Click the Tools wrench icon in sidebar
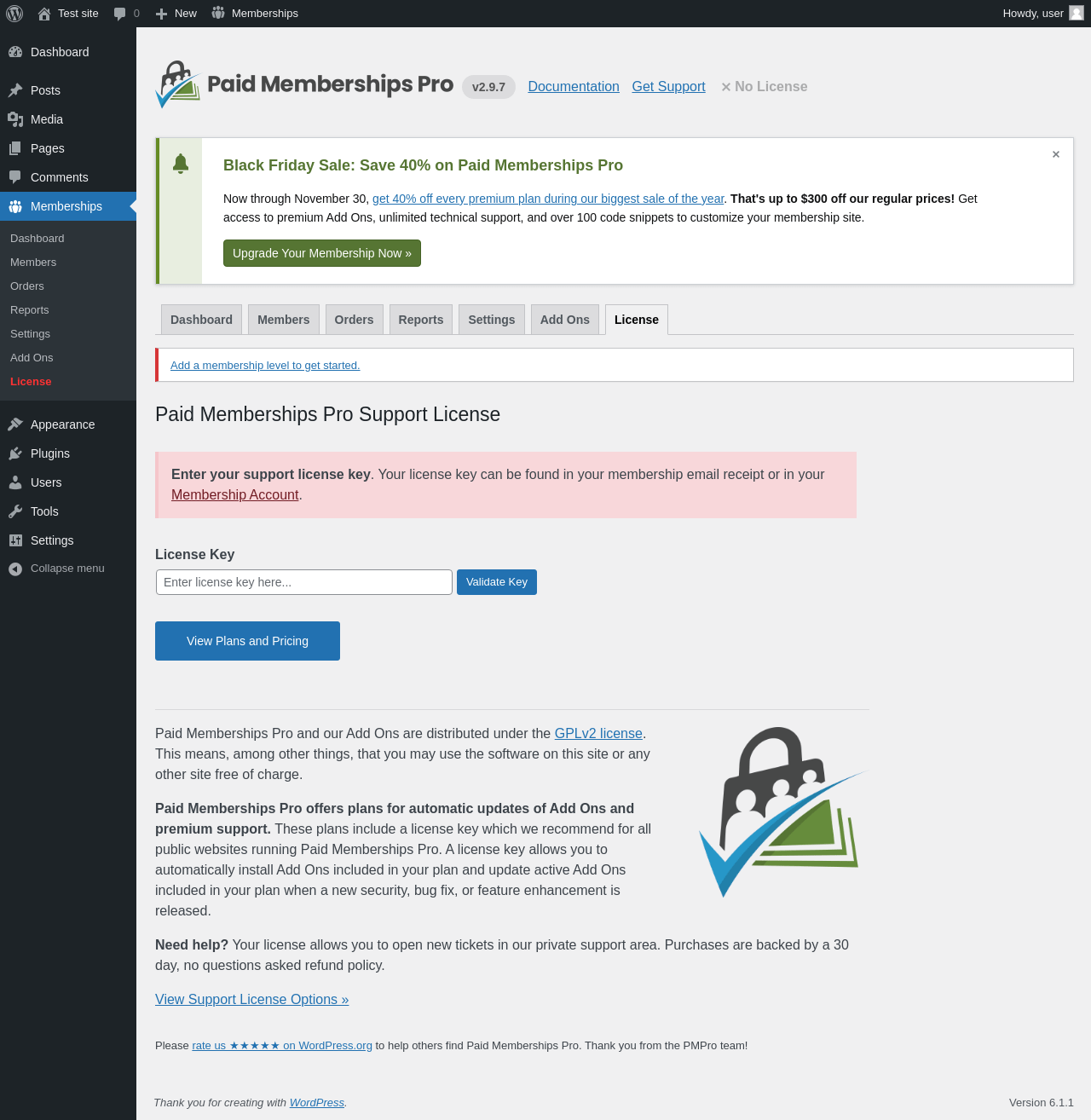1091x1120 pixels. [15, 511]
